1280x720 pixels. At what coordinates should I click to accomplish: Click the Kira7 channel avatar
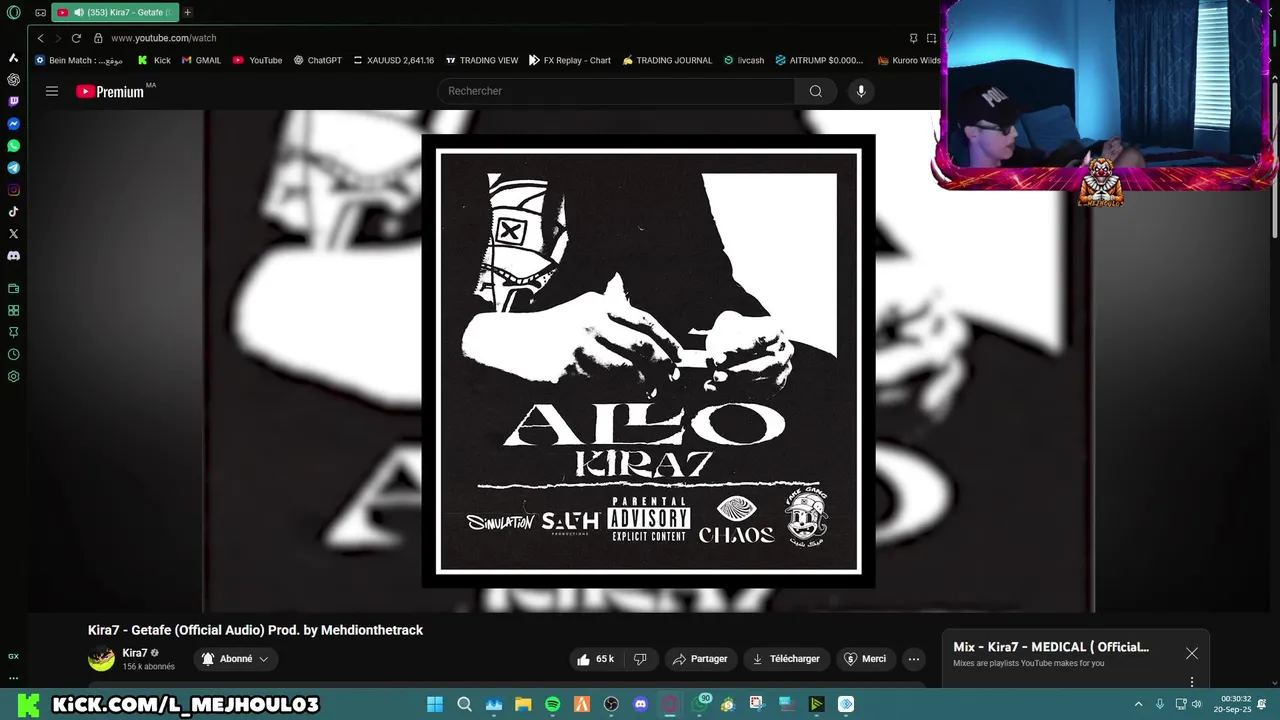pos(101,659)
